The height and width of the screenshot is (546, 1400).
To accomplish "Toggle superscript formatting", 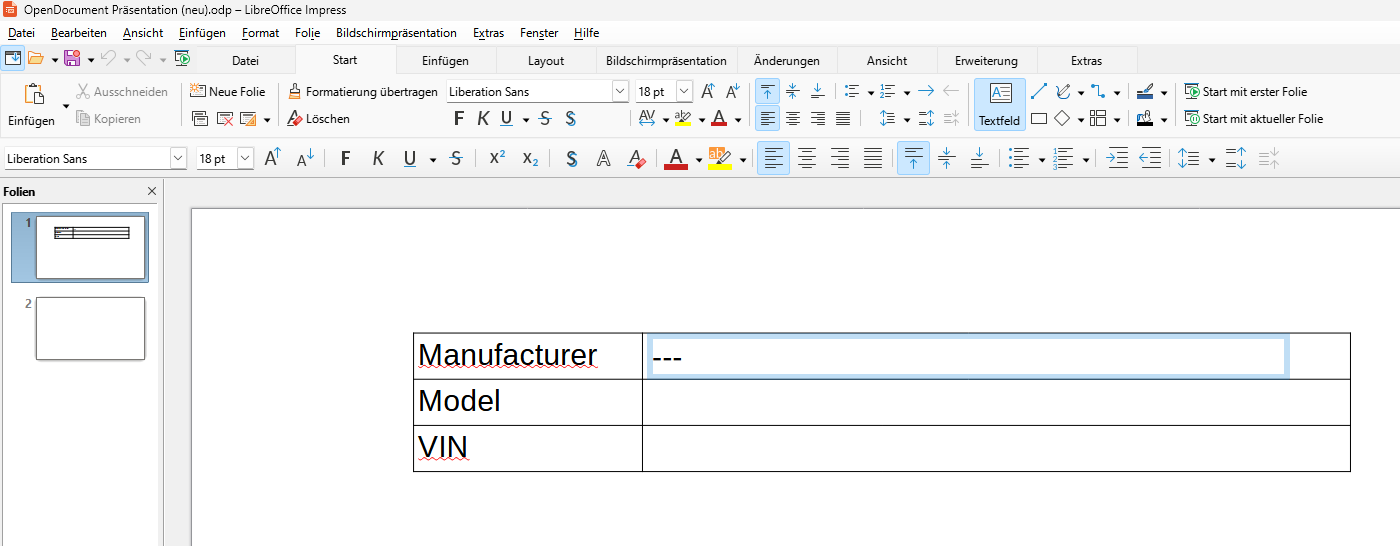I will click(x=497, y=158).
